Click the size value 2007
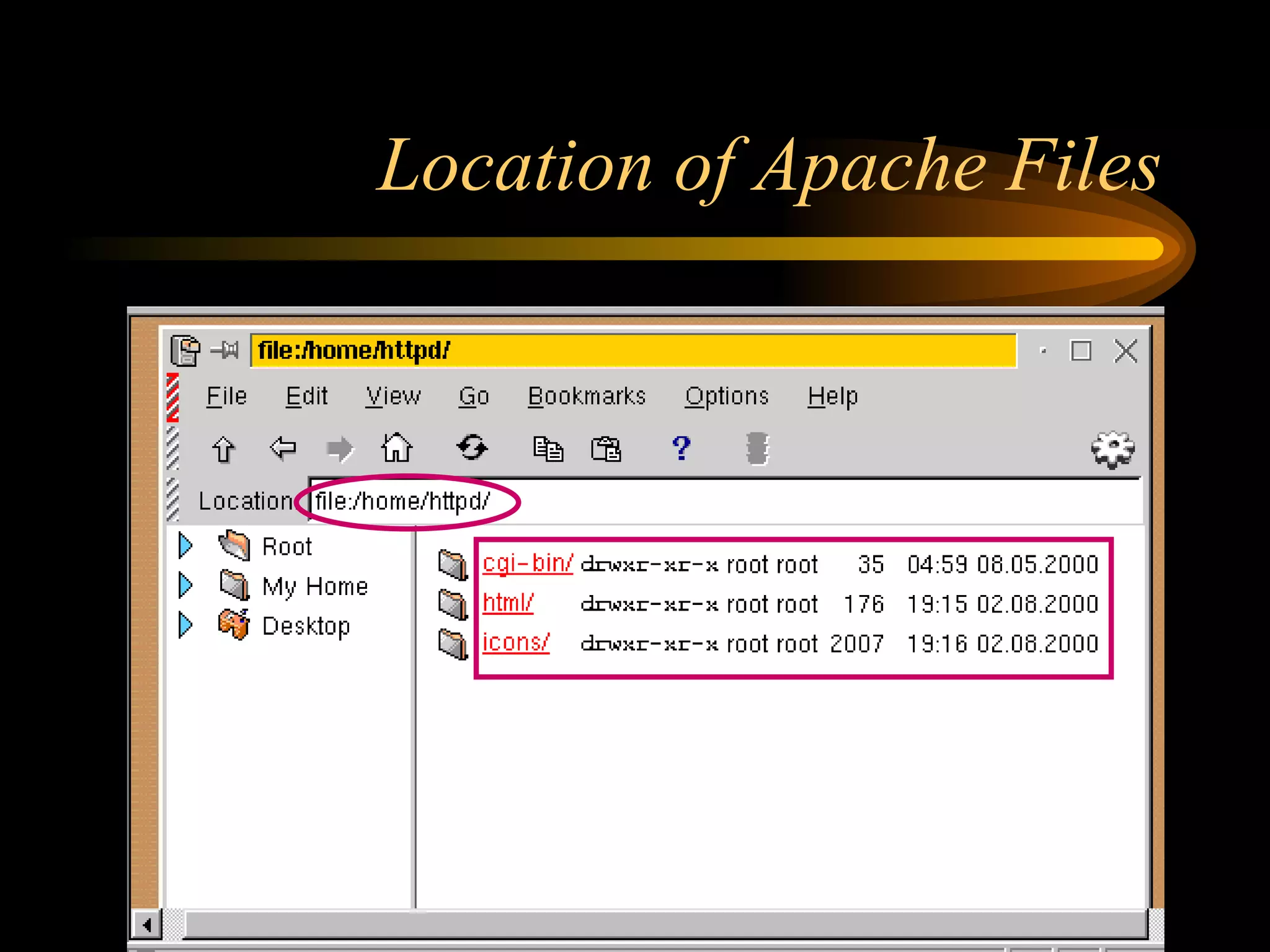This screenshot has height=952, width=1270. click(857, 644)
